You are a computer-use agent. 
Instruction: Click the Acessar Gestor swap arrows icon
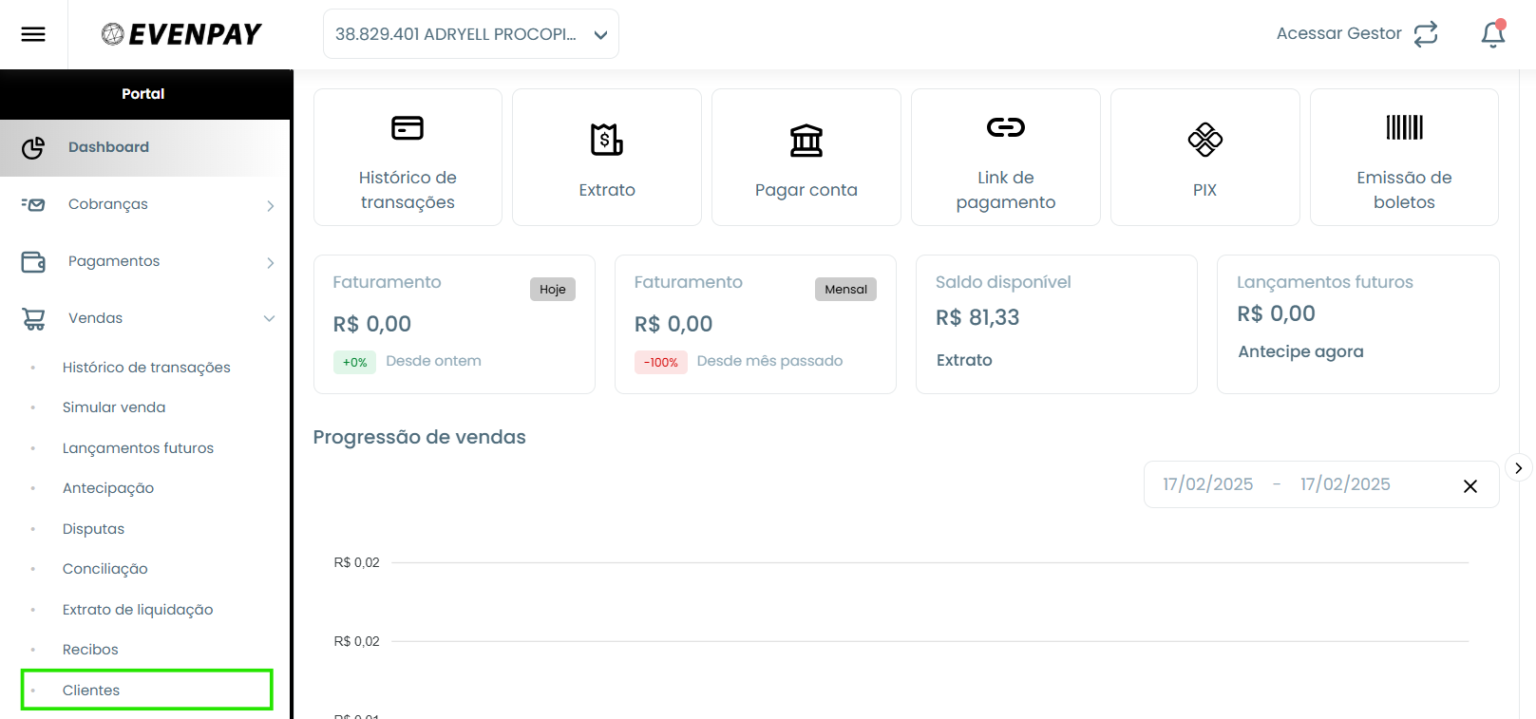[1426, 34]
